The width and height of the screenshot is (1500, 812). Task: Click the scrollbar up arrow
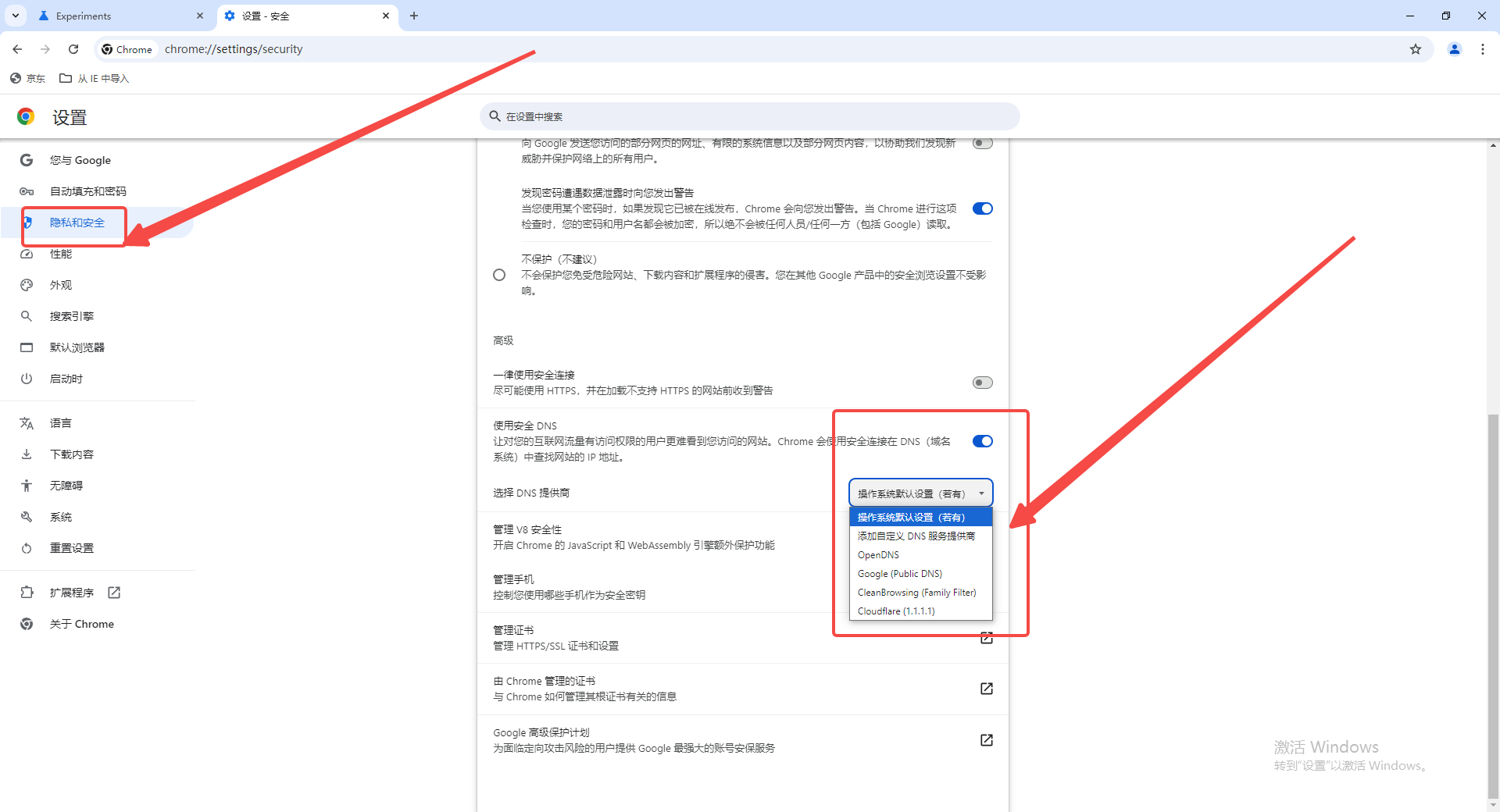[x=1493, y=145]
